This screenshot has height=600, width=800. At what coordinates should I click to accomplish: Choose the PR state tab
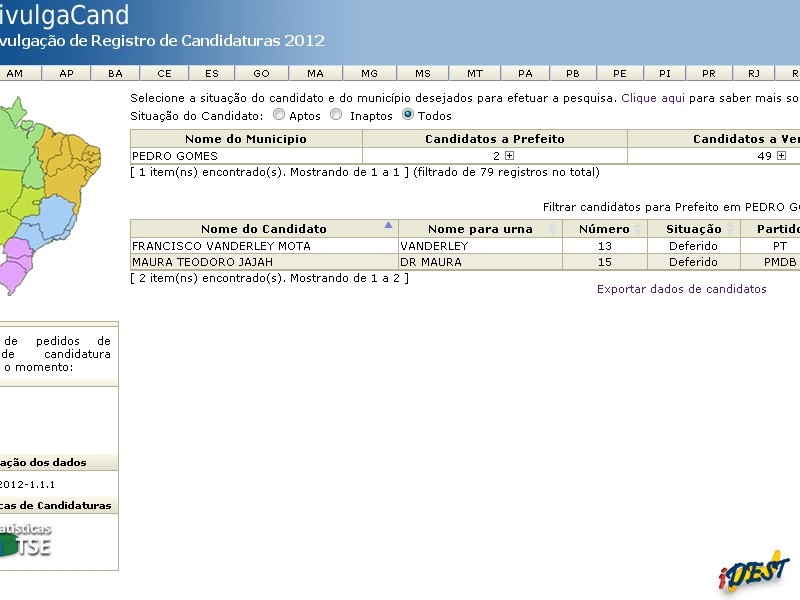click(x=709, y=73)
